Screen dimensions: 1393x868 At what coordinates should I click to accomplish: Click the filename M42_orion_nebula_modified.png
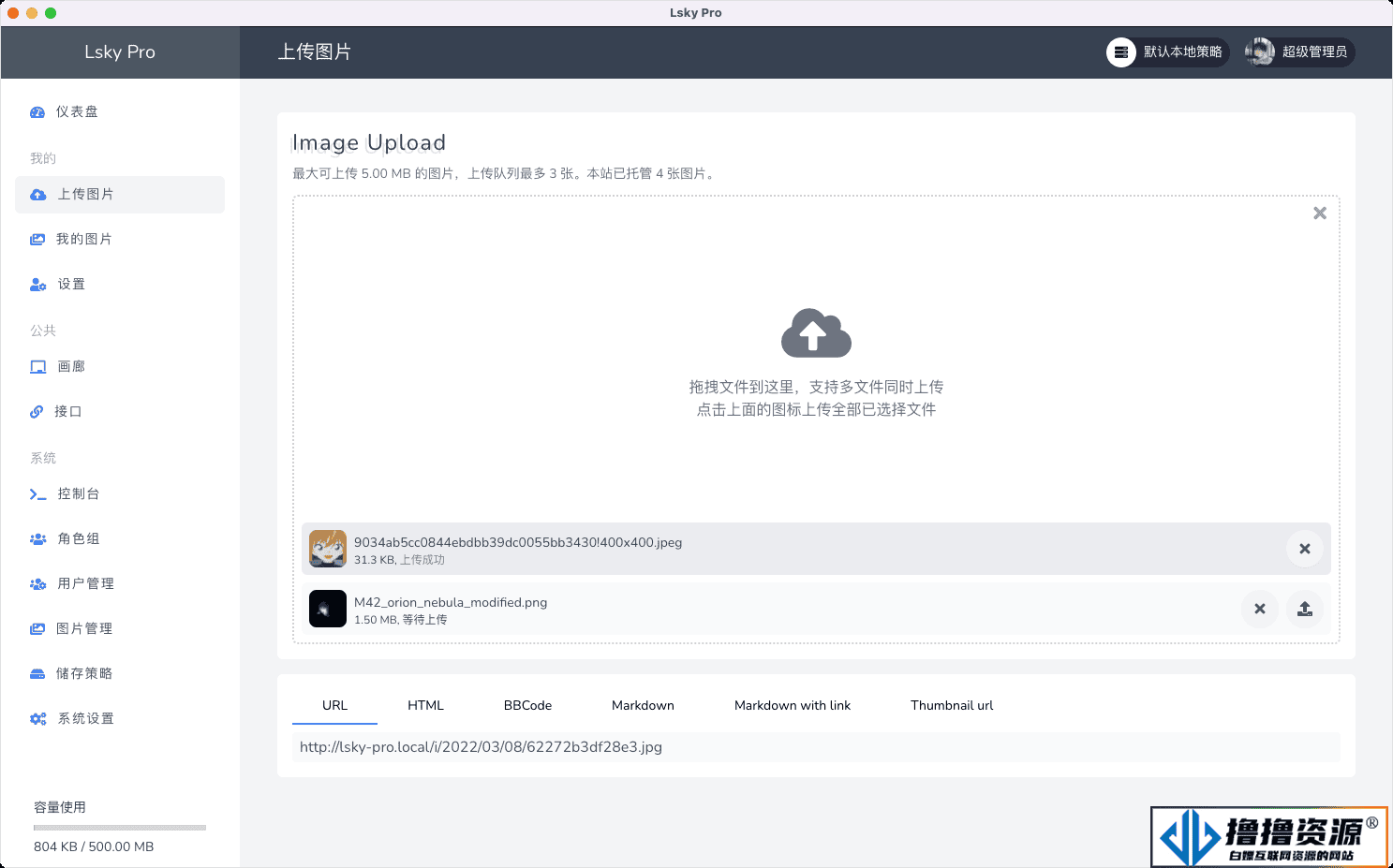[451, 602]
